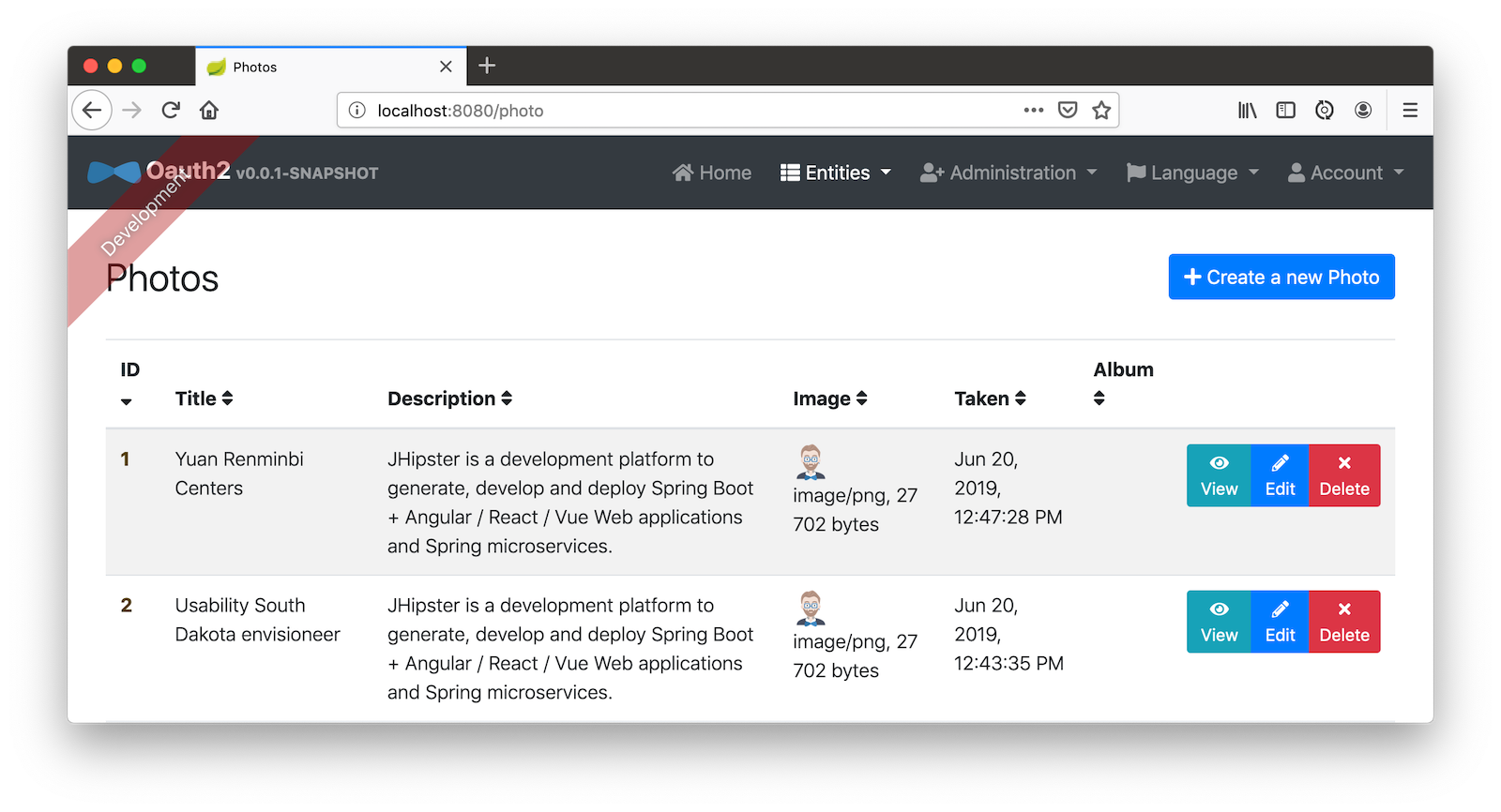Sort table by Title column
Image resolution: width=1501 pixels, height=812 pixels.
pyautogui.click(x=204, y=398)
